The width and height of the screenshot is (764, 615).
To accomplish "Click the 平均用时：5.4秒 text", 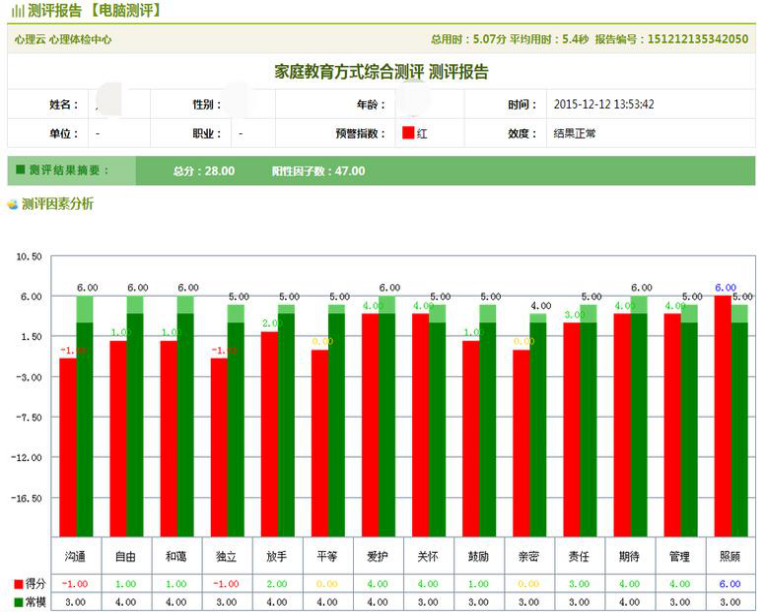I will (x=549, y=39).
